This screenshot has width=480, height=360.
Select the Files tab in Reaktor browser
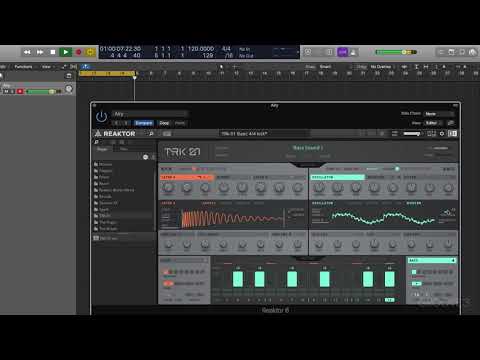tap(124, 149)
